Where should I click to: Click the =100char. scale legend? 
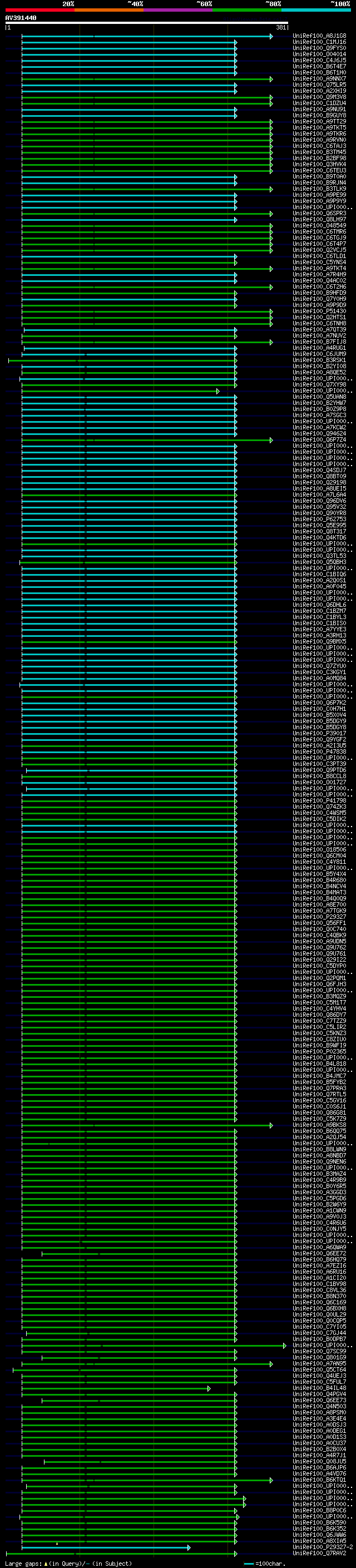[264, 1564]
